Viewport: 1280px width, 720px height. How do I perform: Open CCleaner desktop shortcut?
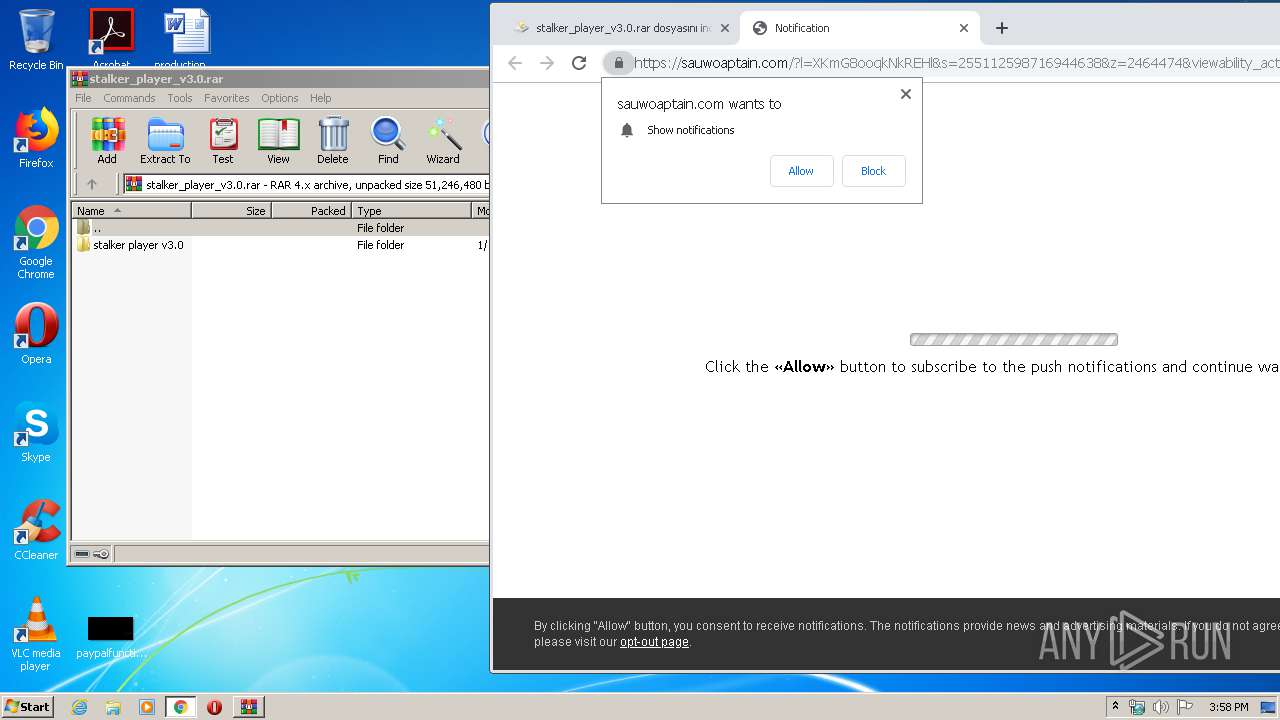point(36,530)
